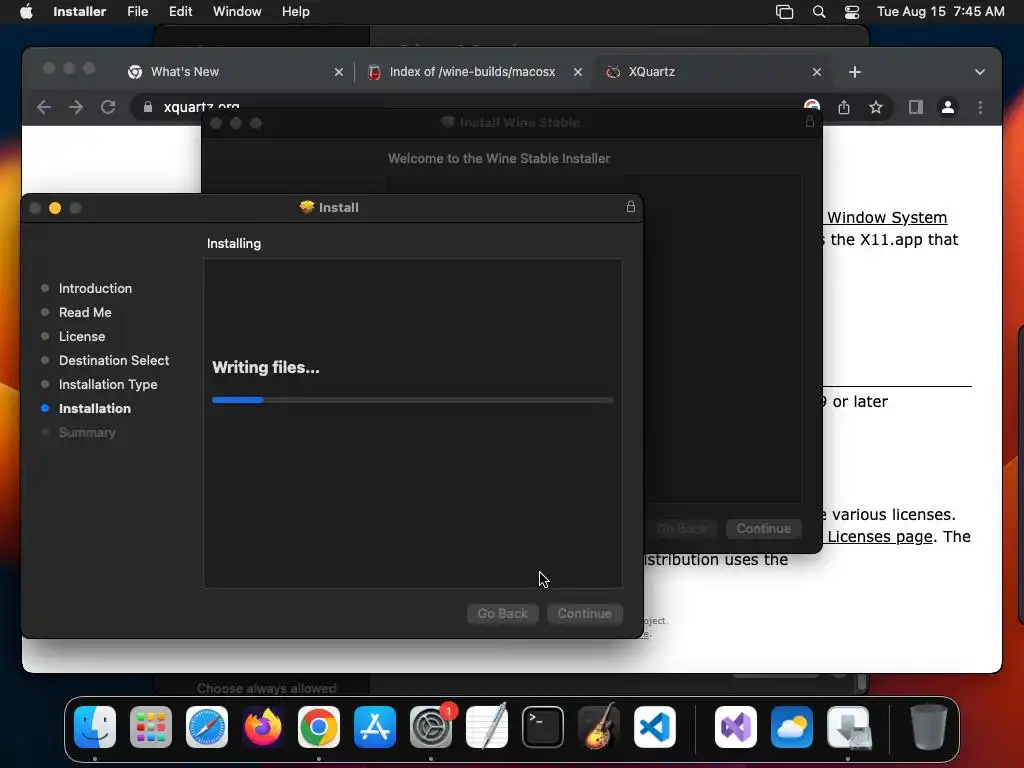1024x768 pixels.
Task: Open the Installer app in the Dock
Action: point(848,727)
